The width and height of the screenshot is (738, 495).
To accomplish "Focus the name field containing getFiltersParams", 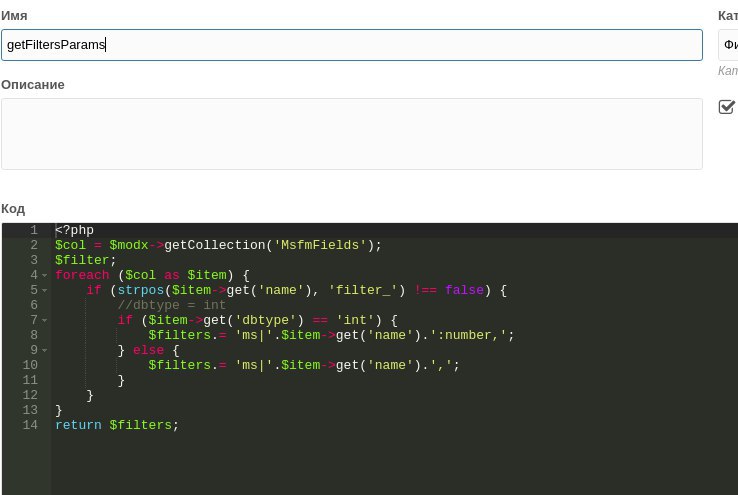I will (352, 45).
